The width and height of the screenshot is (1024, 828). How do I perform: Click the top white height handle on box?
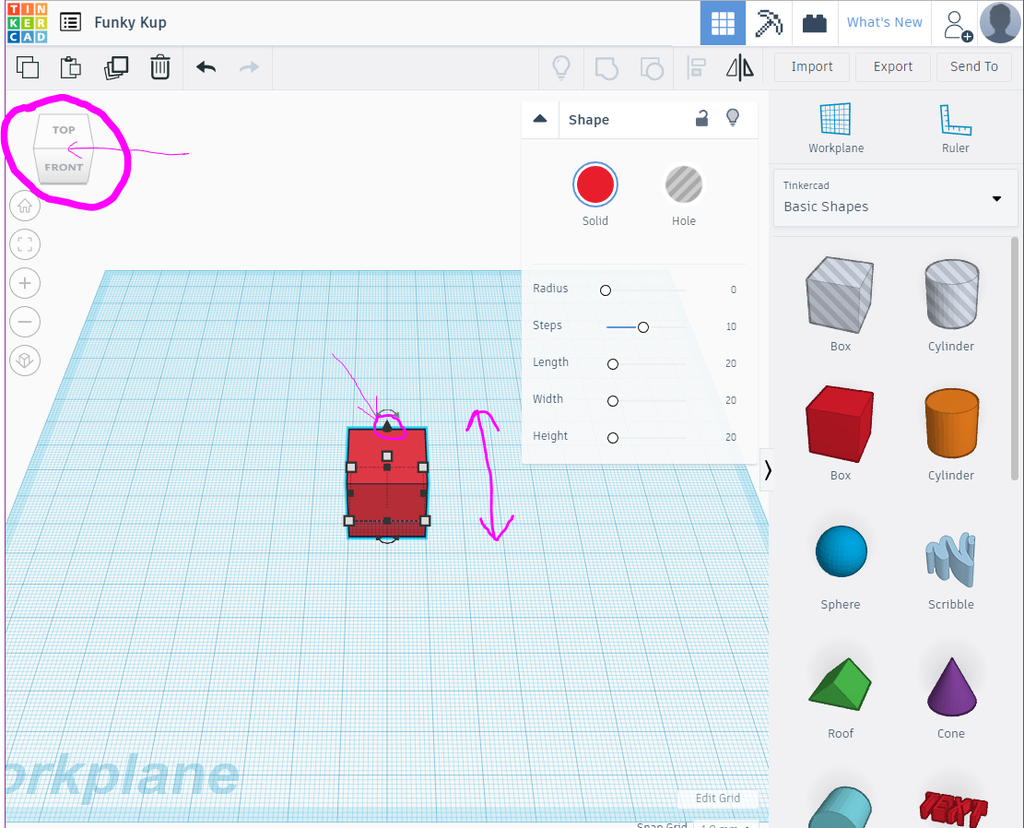click(x=387, y=456)
